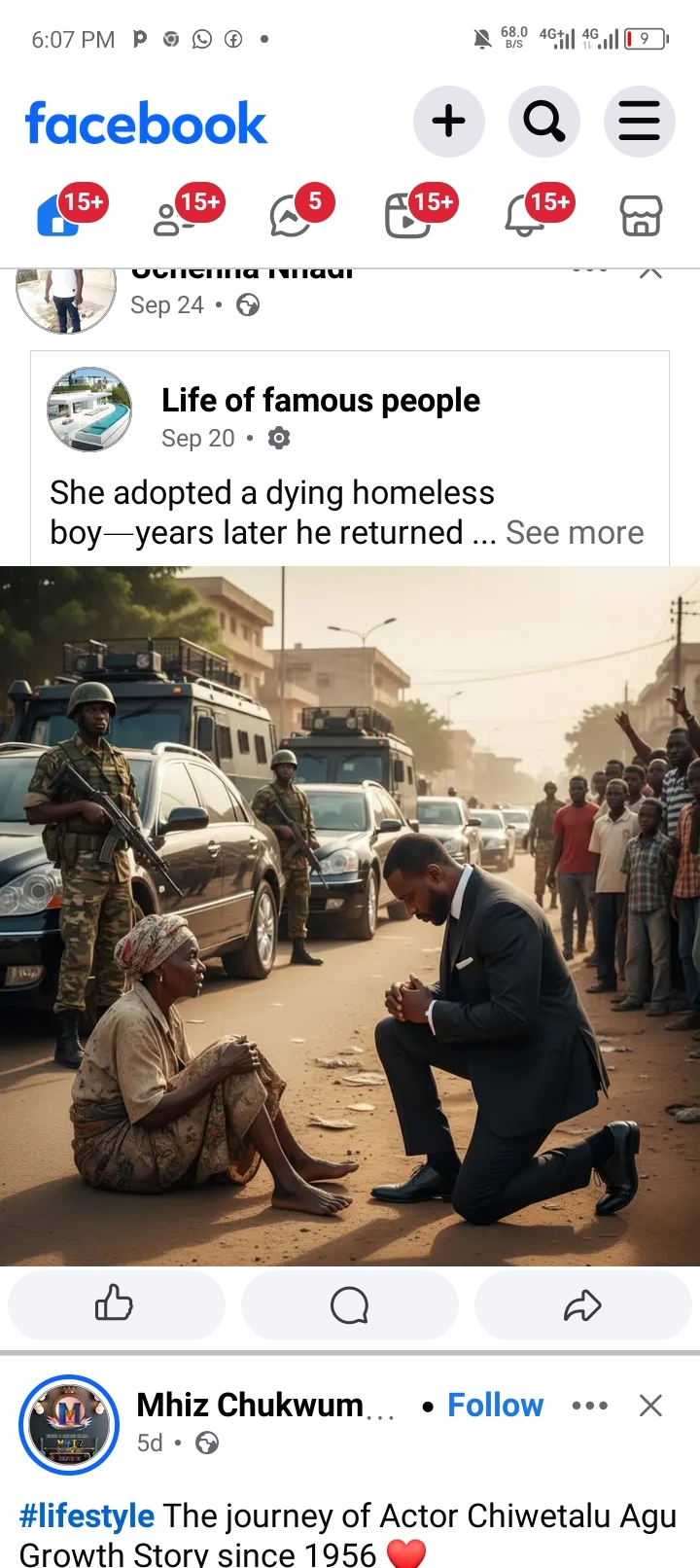Open Notifications bell icon
The width and height of the screenshot is (700, 1568).
tap(524, 215)
